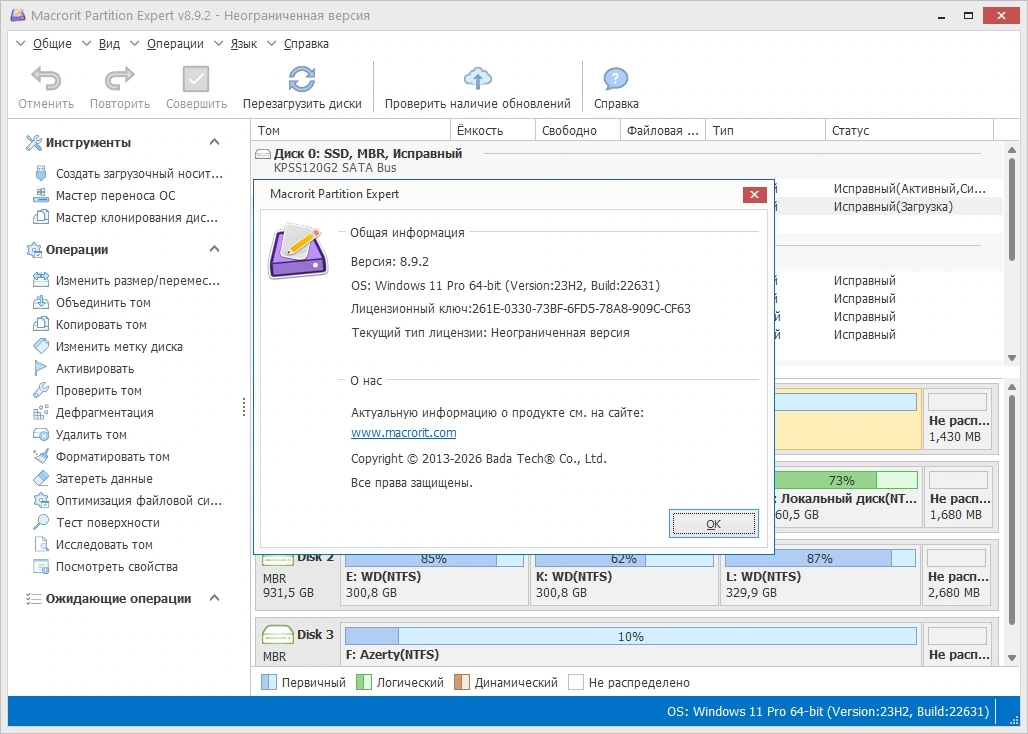Click the Файловая column header

click(x=662, y=130)
